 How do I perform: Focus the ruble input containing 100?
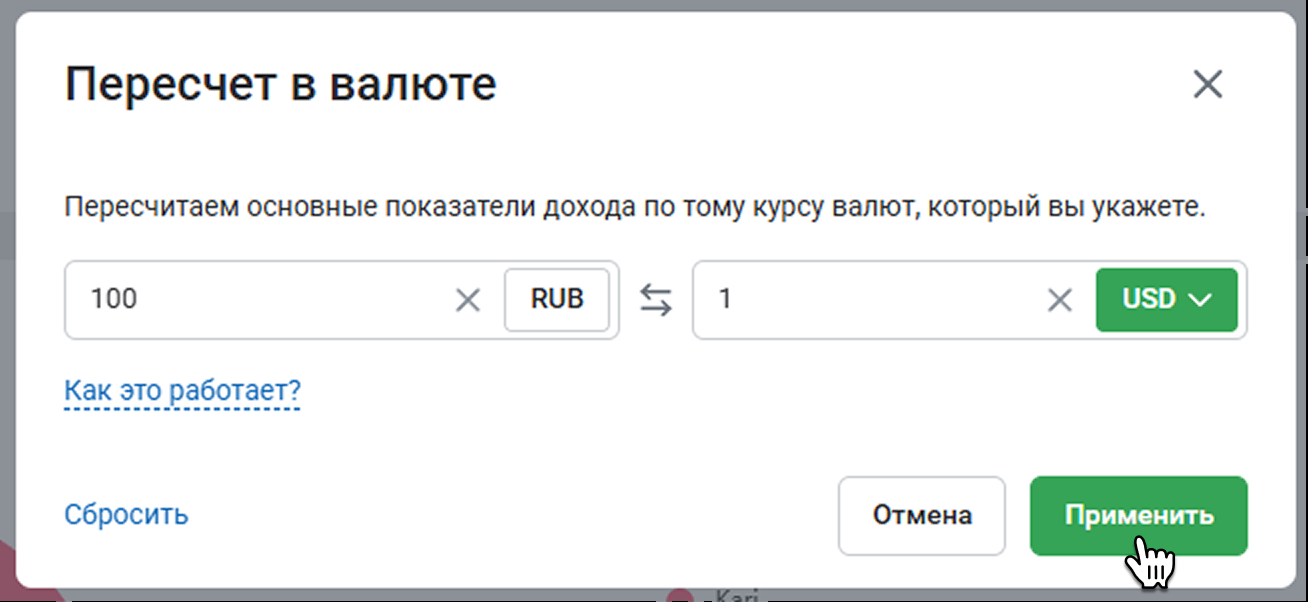(260, 299)
